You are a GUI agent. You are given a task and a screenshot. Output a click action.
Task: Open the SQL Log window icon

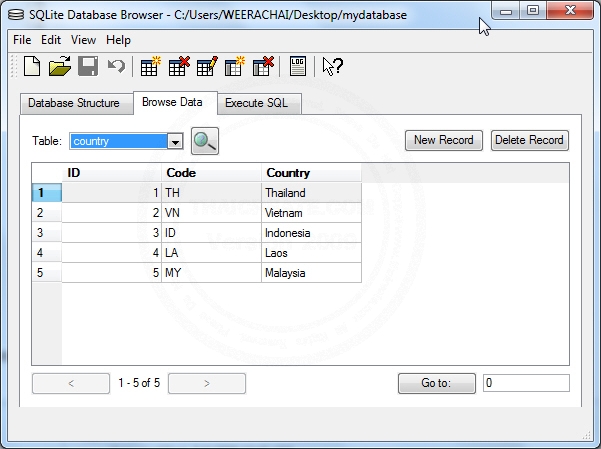tap(297, 67)
